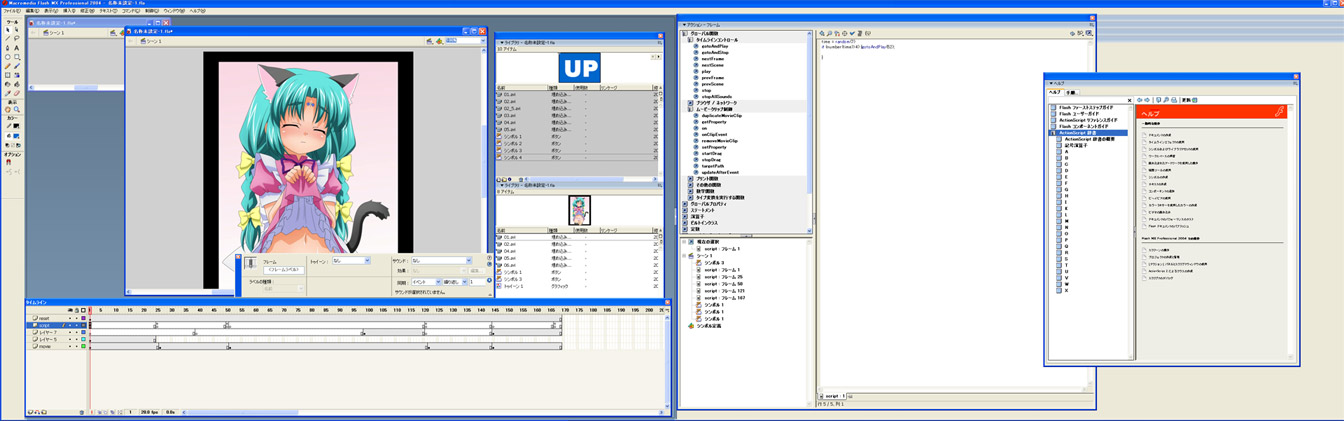Lock the movie layer
The width and height of the screenshot is (1344, 421).
[77, 347]
